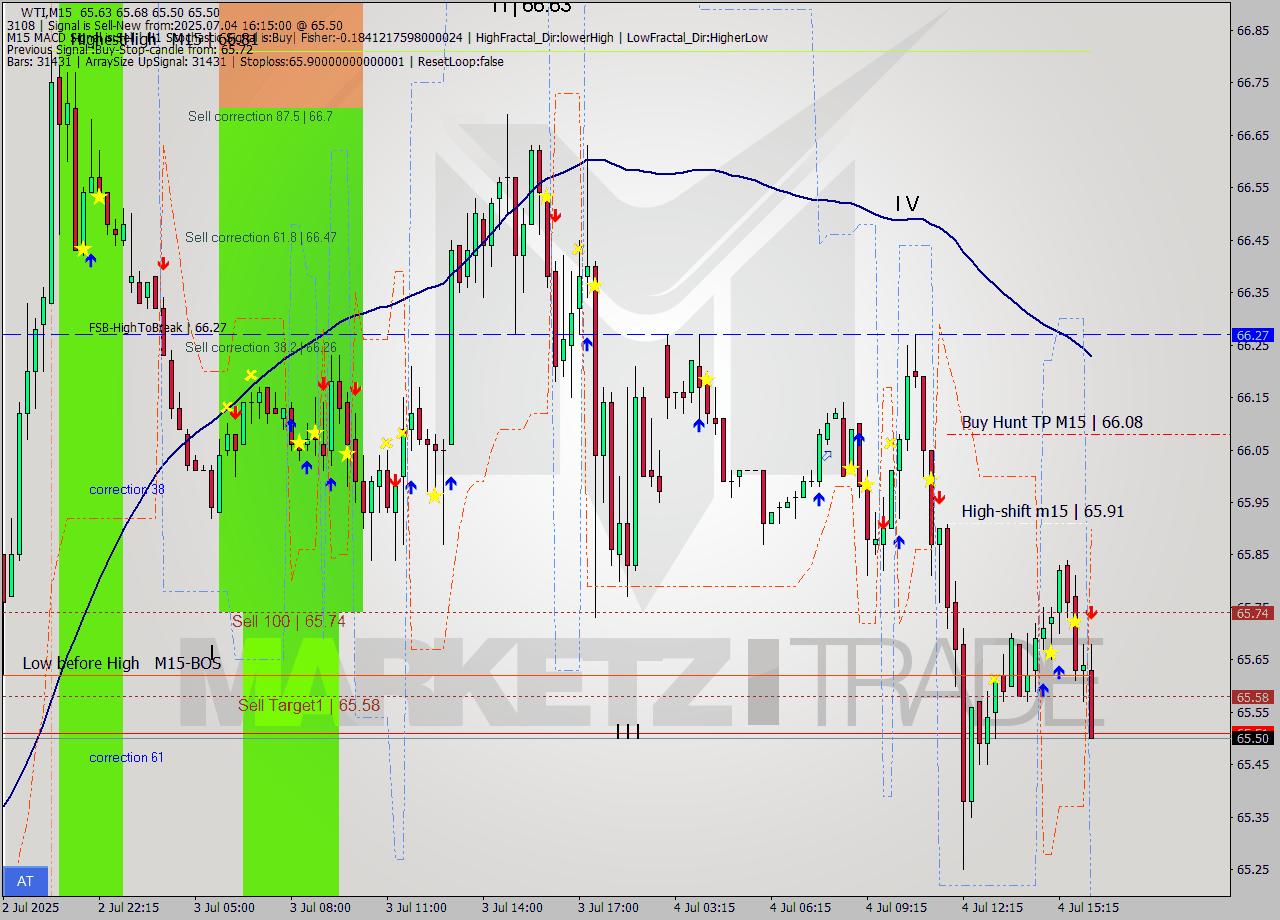Image resolution: width=1280 pixels, height=920 pixels.
Task: Click the red down arrow at the peak near 3 Jul 14:00
Action: [x=556, y=214]
